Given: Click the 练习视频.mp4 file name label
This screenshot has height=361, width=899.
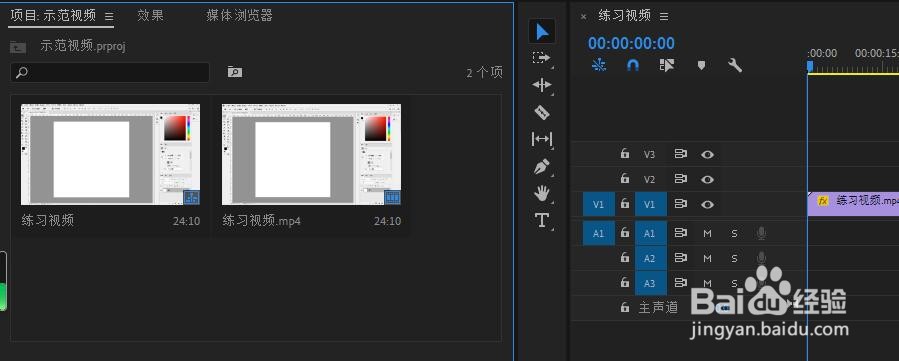Looking at the screenshot, I should [261, 221].
